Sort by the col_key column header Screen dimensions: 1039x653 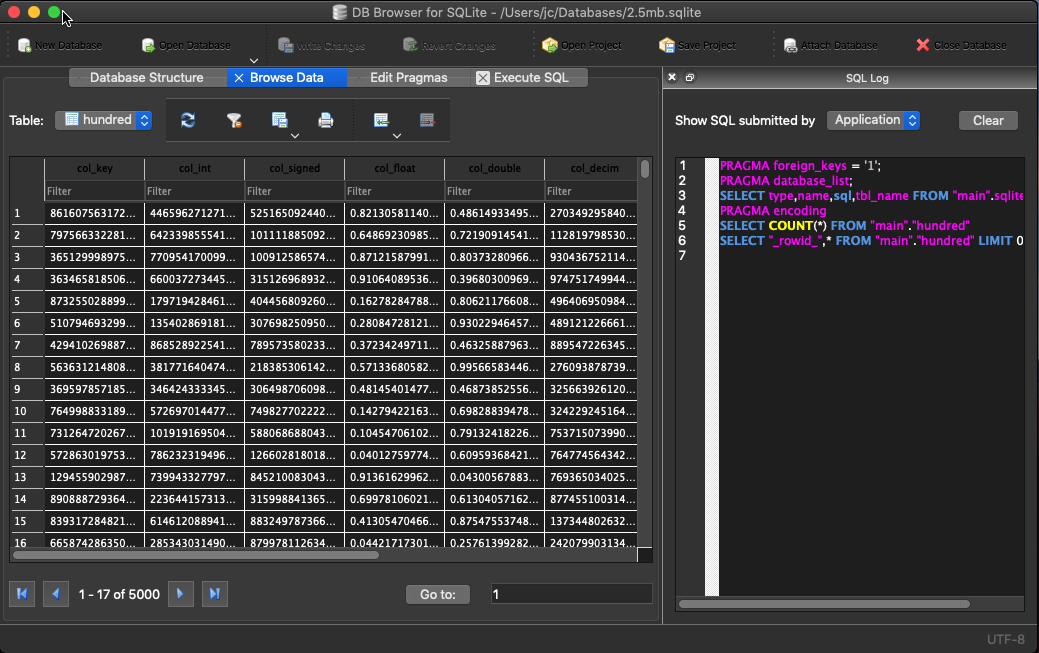[x=94, y=168]
